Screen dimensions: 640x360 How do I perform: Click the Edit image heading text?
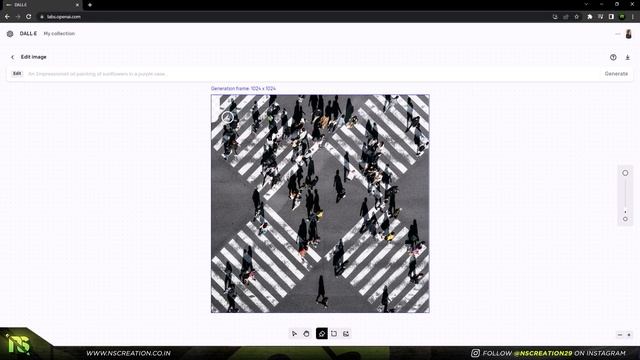pyautogui.click(x=33, y=57)
